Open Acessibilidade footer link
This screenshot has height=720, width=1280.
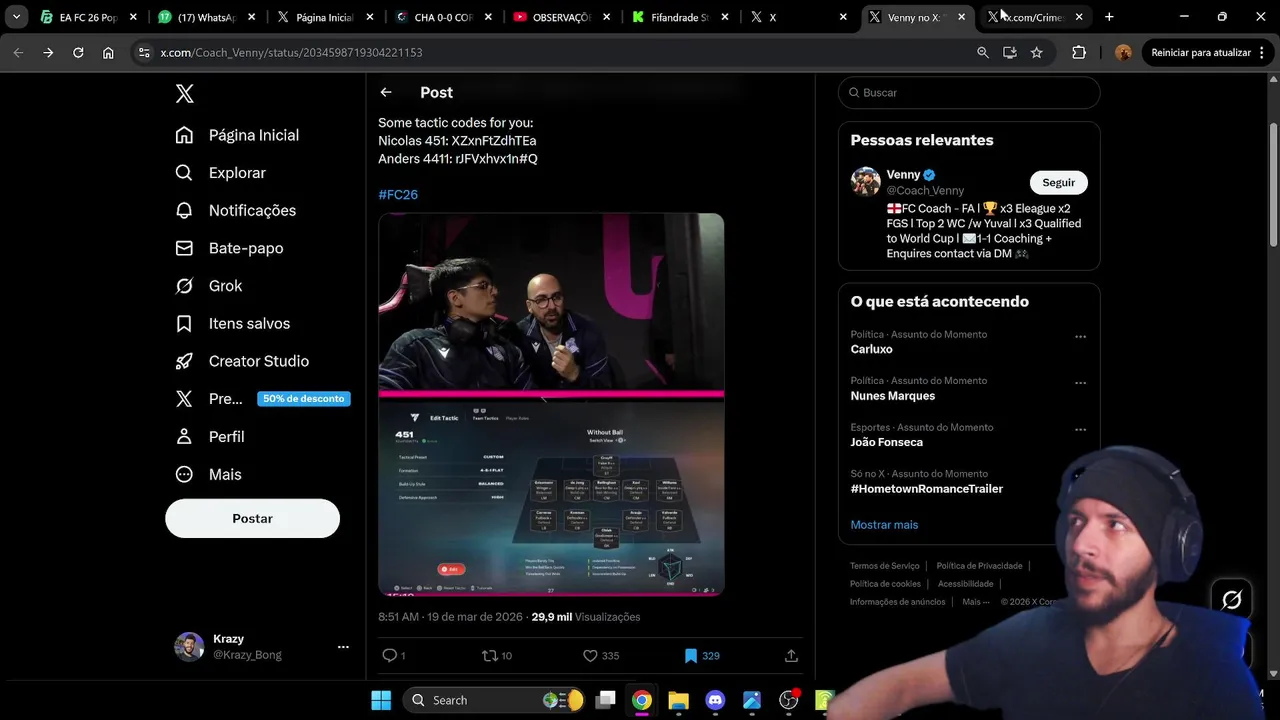965,584
